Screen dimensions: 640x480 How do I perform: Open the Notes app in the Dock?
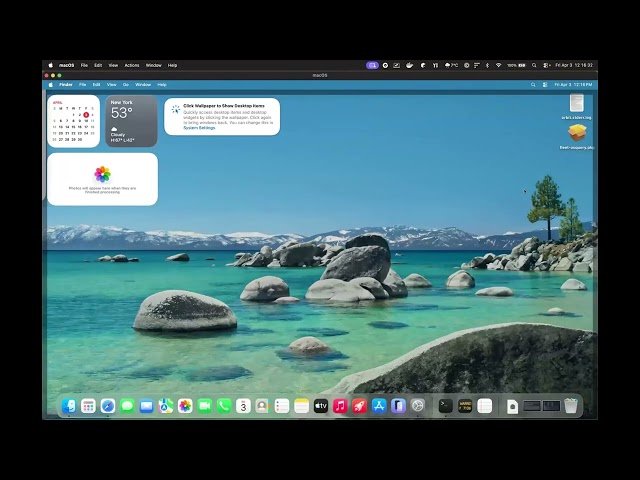(x=301, y=406)
